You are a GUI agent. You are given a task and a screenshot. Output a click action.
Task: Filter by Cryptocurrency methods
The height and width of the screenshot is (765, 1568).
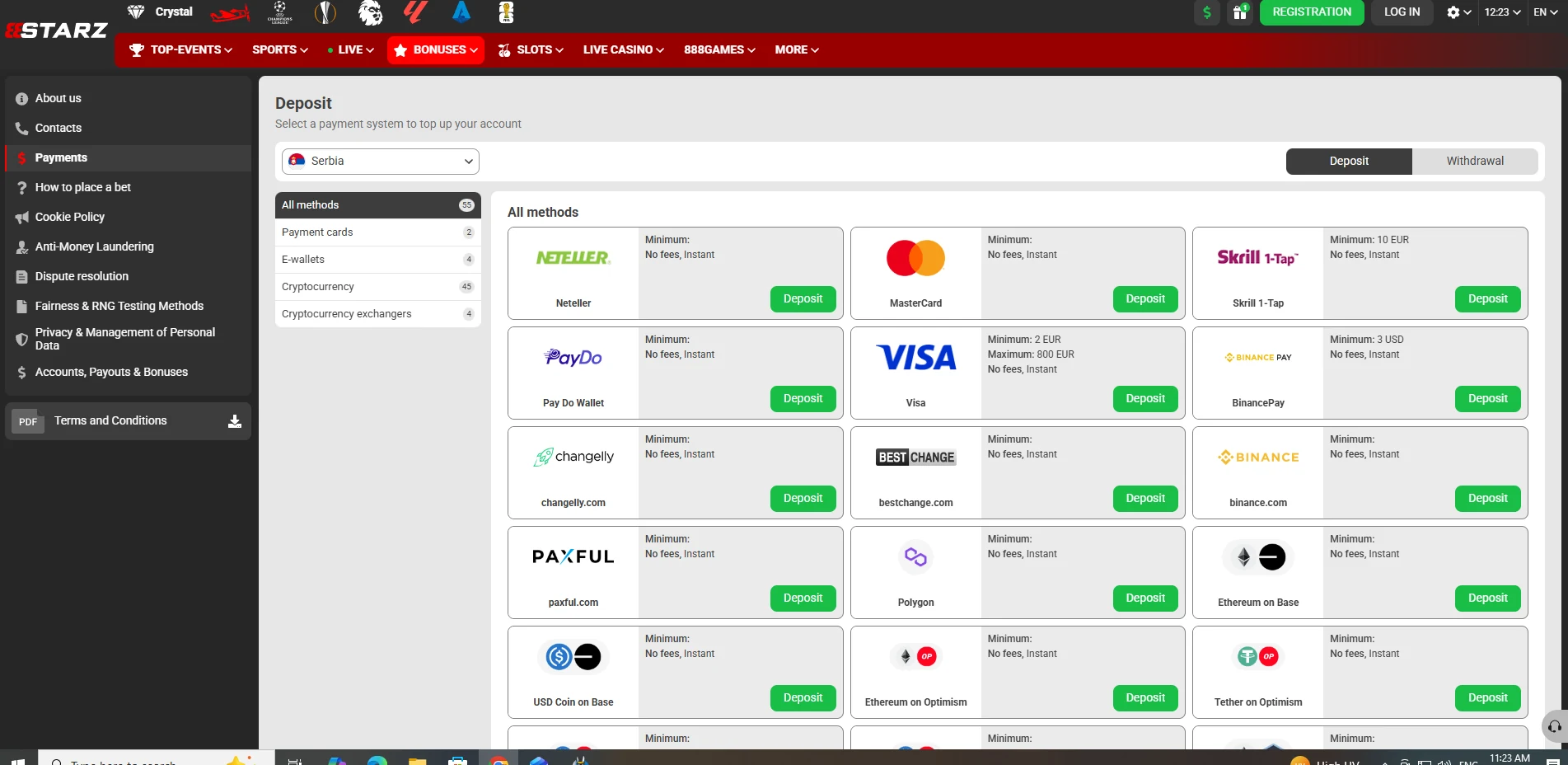pyautogui.click(x=378, y=287)
